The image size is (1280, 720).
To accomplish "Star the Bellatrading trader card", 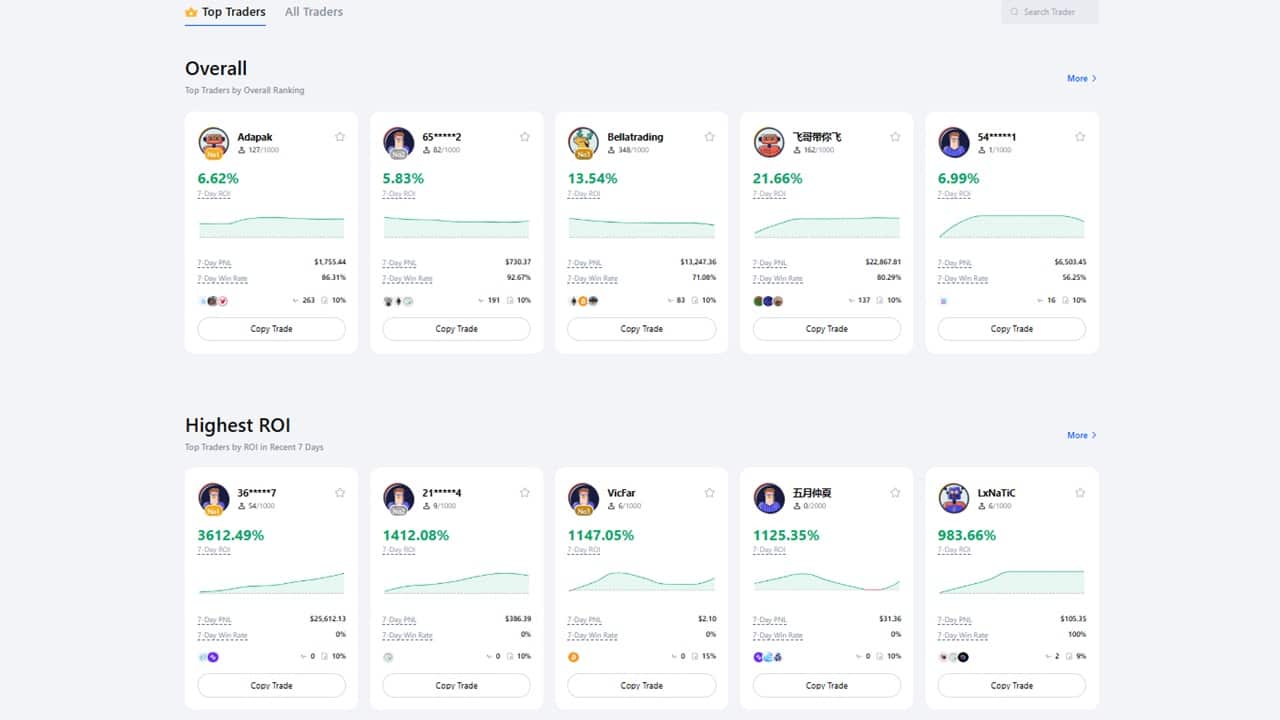I will pos(709,136).
